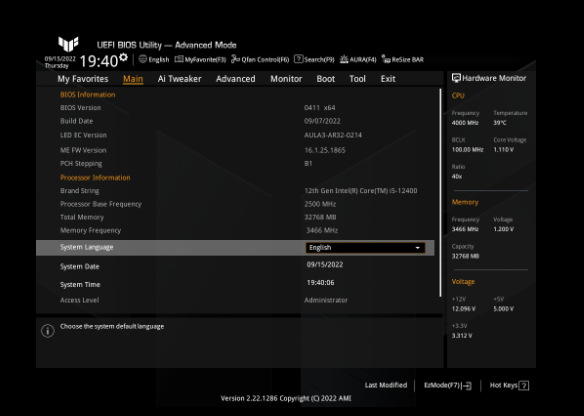The image size is (584, 416).
Task: Select the System Date label
Action: 80,267
